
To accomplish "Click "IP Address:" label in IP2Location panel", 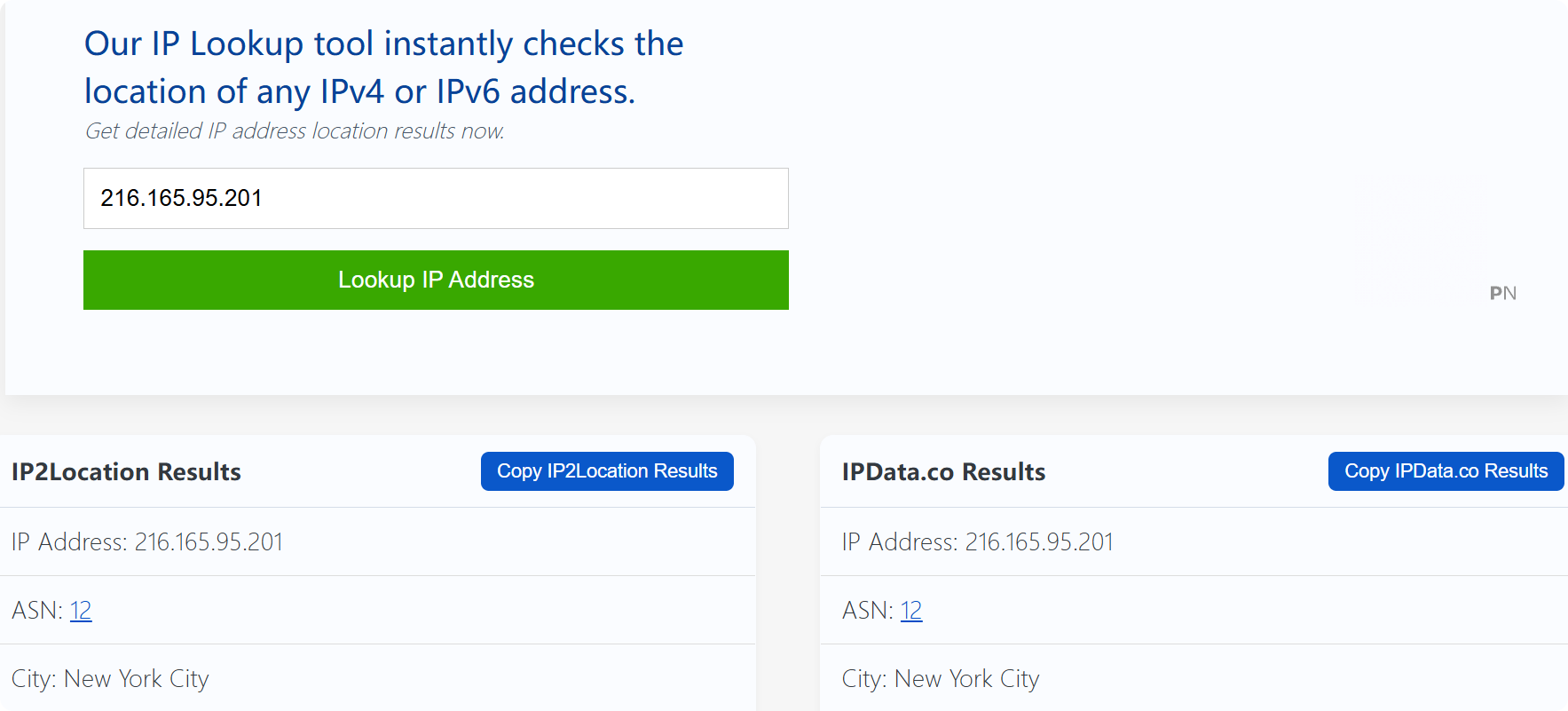I will [x=68, y=542].
